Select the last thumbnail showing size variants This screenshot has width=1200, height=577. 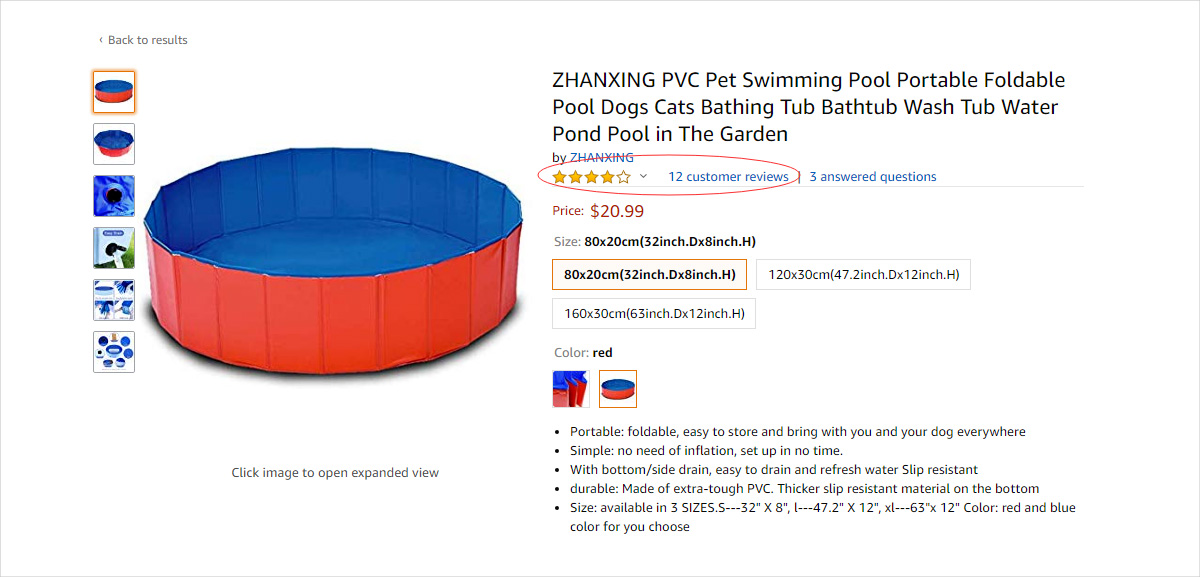(x=114, y=352)
